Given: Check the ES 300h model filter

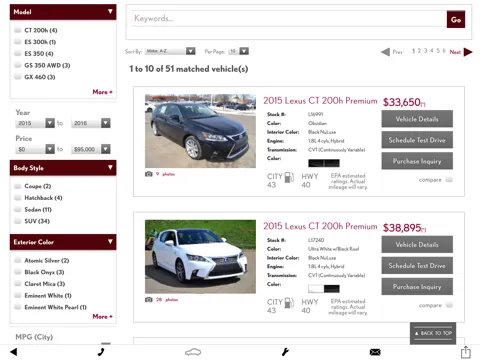Looking at the screenshot, I should 18,42.
